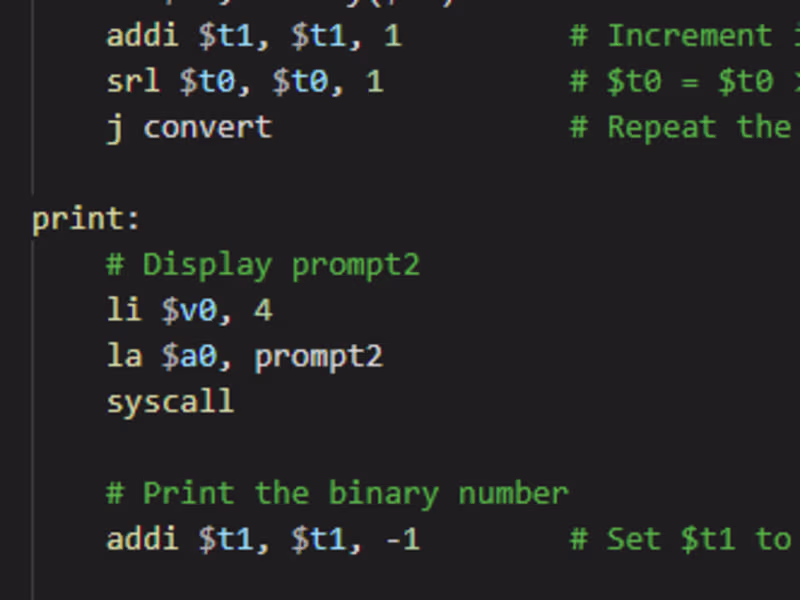Screen dimensions: 800x600
Task: Click 'prompt2' in the 'la $a0' line
Action: tap(318, 356)
